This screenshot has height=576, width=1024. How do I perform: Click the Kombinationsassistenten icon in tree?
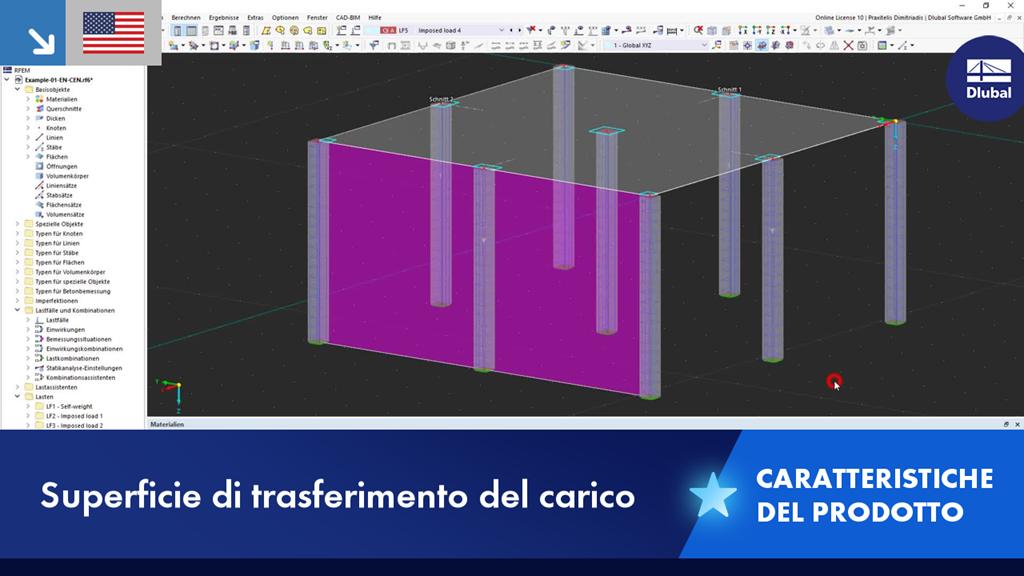pyautogui.click(x=39, y=377)
